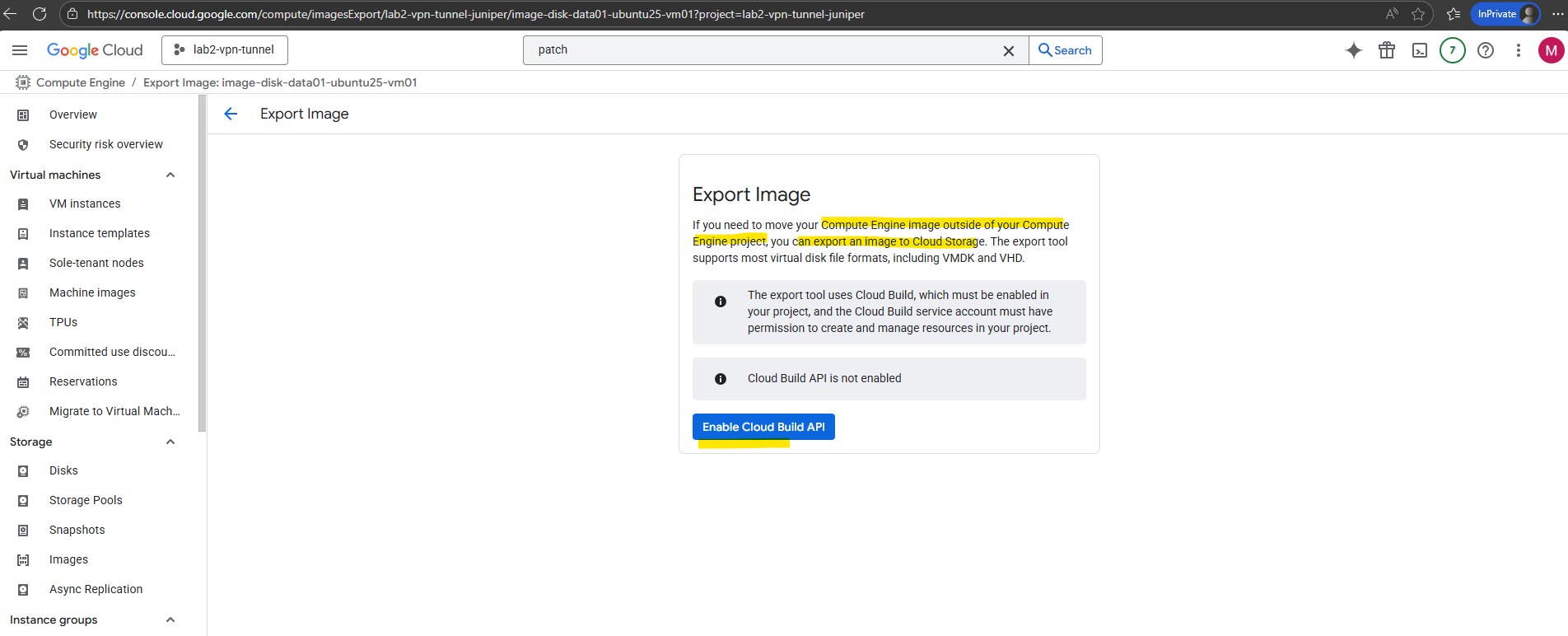The image size is (1568, 636).
Task: Click 'Cloud Build API is not enabled' text
Action: (x=824, y=378)
